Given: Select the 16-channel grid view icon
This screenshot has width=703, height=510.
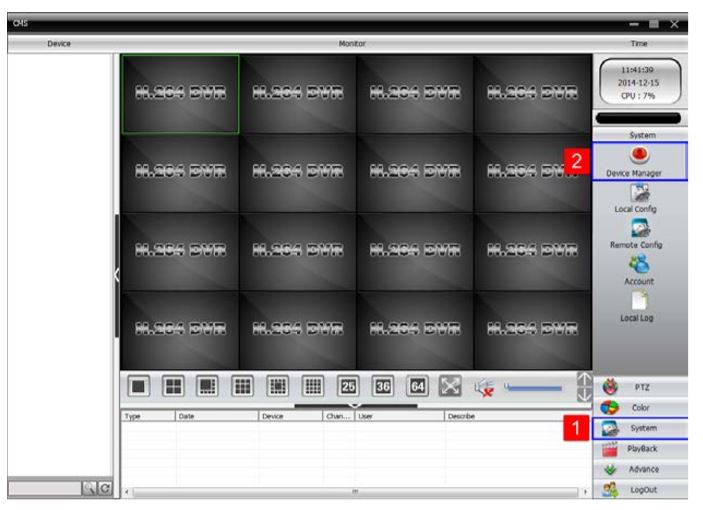Looking at the screenshot, I should coord(313,386).
